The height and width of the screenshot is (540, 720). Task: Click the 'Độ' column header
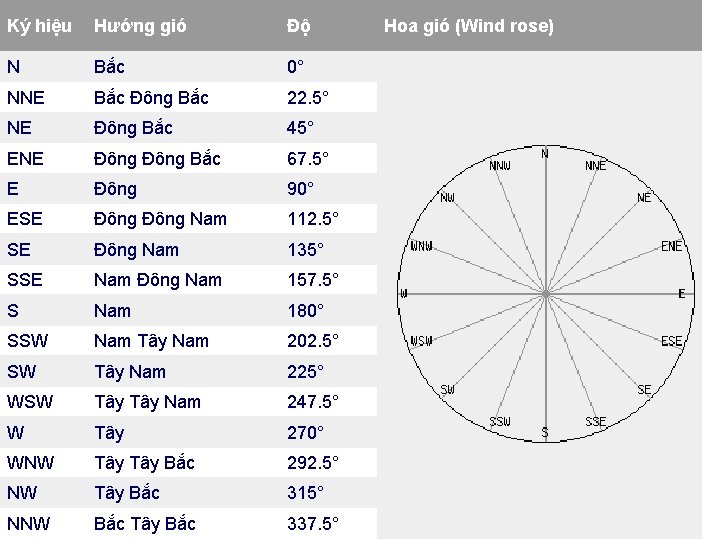pos(298,26)
